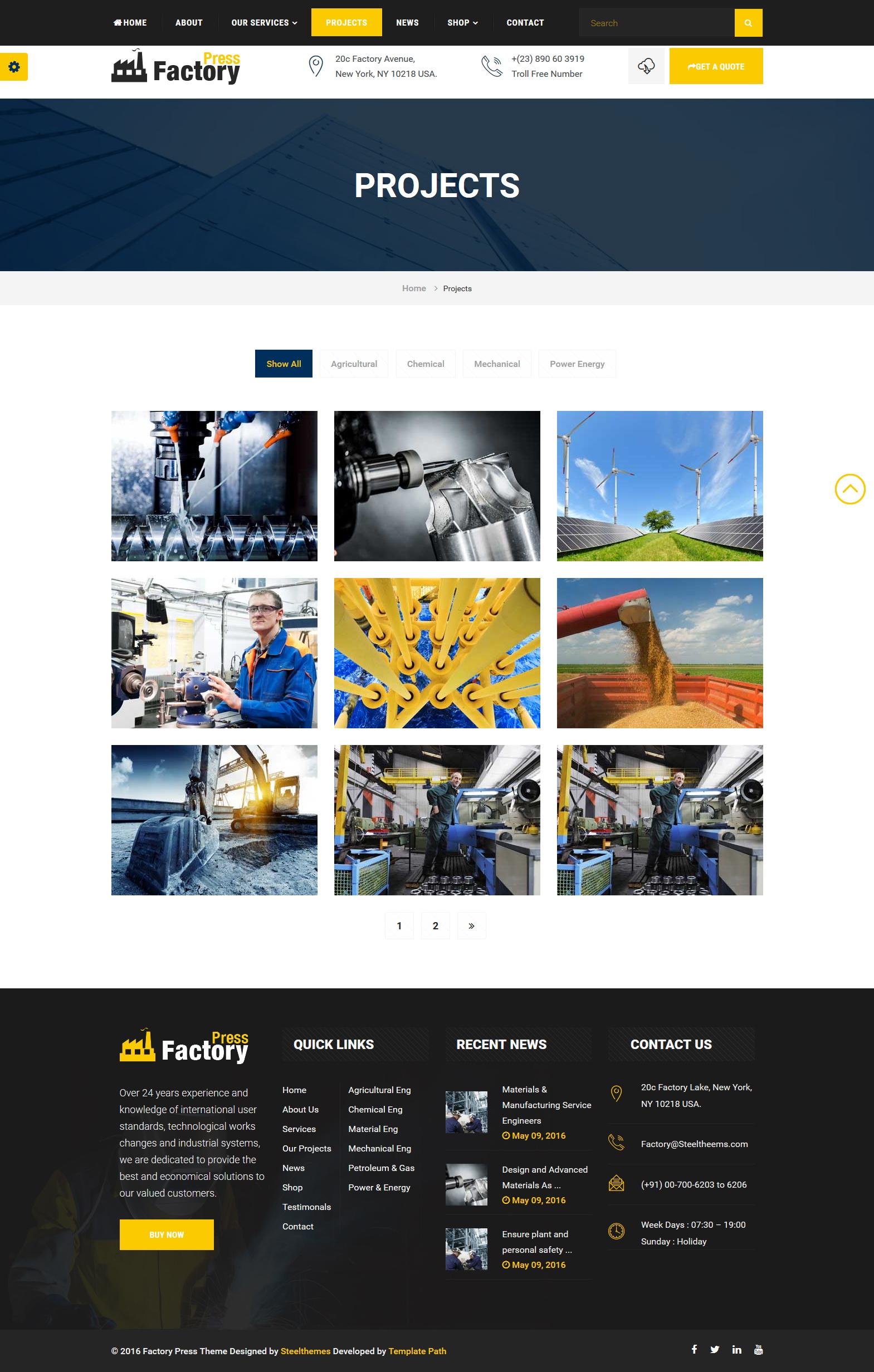The height and width of the screenshot is (1372, 874).
Task: Click the phone icon in header
Action: [x=491, y=66]
